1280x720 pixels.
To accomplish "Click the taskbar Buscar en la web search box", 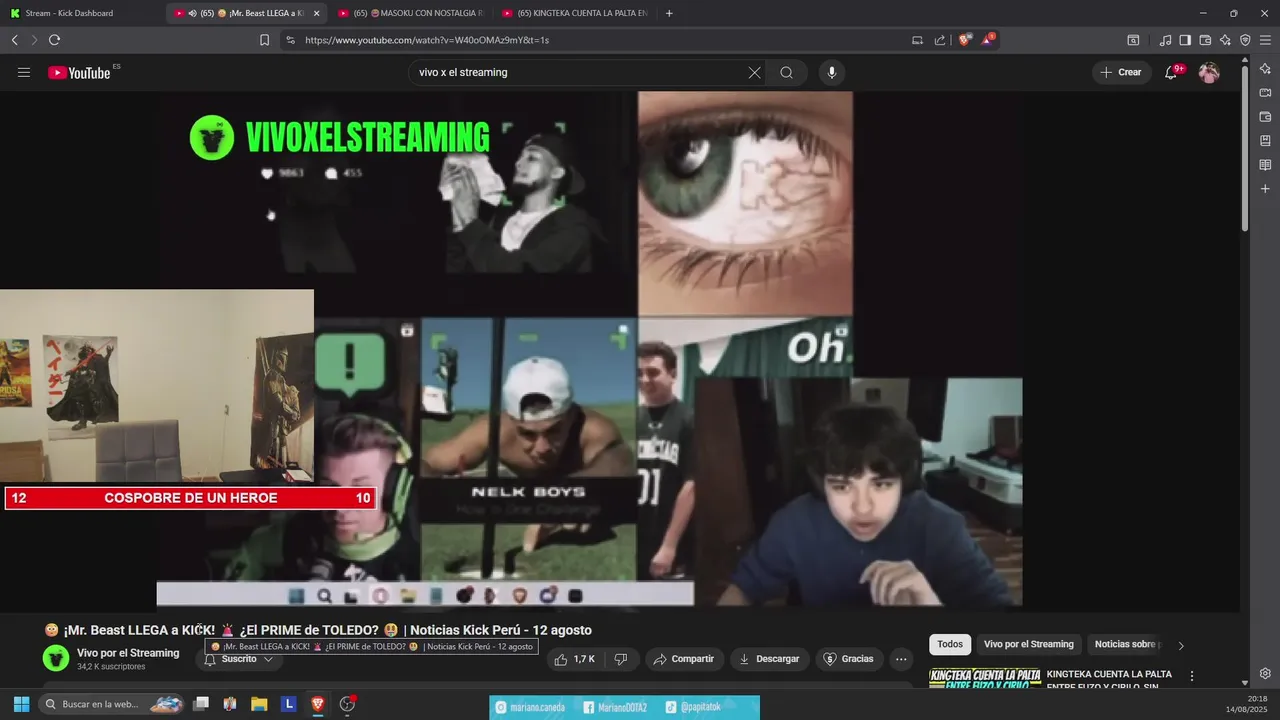I will 112,704.
